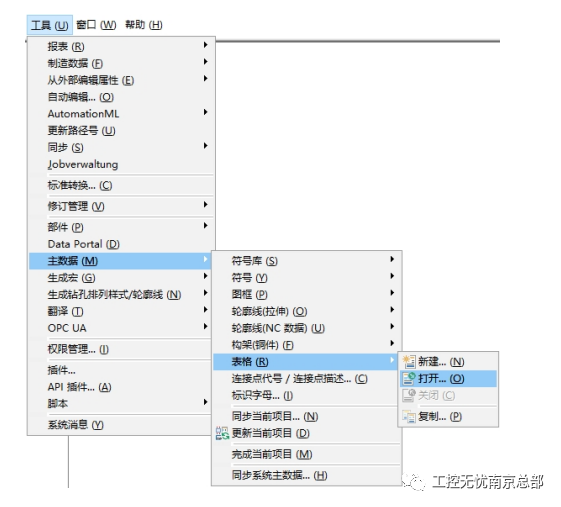The width and height of the screenshot is (561, 507).
Task: Open 轮廓线(NC 数据) (U) submenu entry
Action: point(307,328)
